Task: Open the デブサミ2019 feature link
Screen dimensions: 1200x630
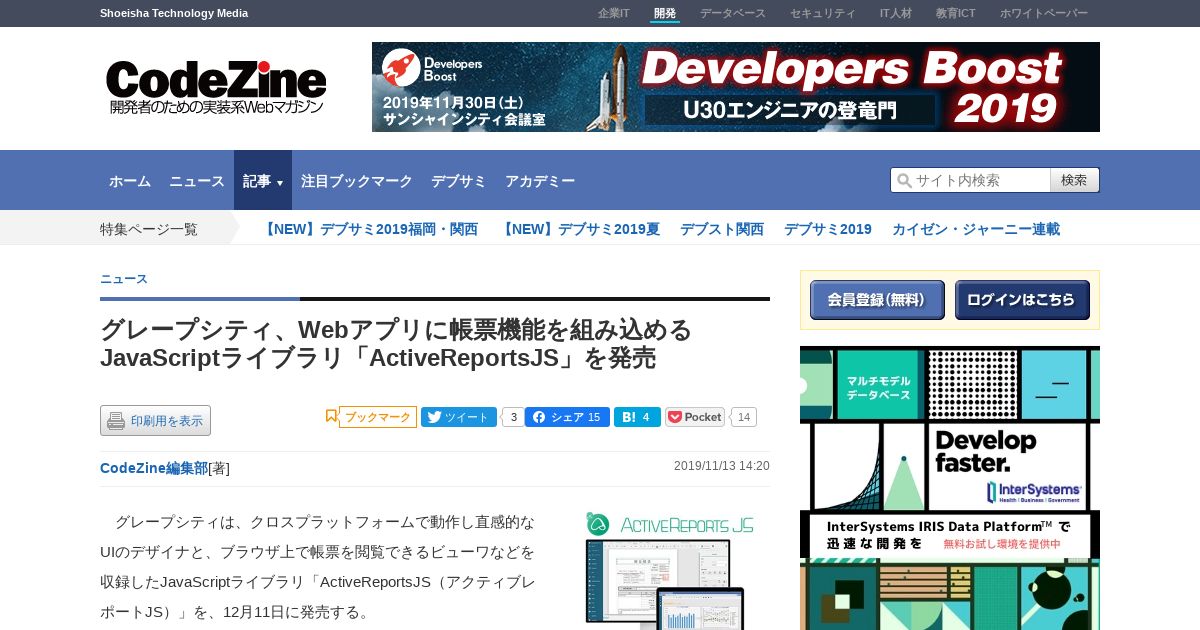Action: tap(828, 229)
